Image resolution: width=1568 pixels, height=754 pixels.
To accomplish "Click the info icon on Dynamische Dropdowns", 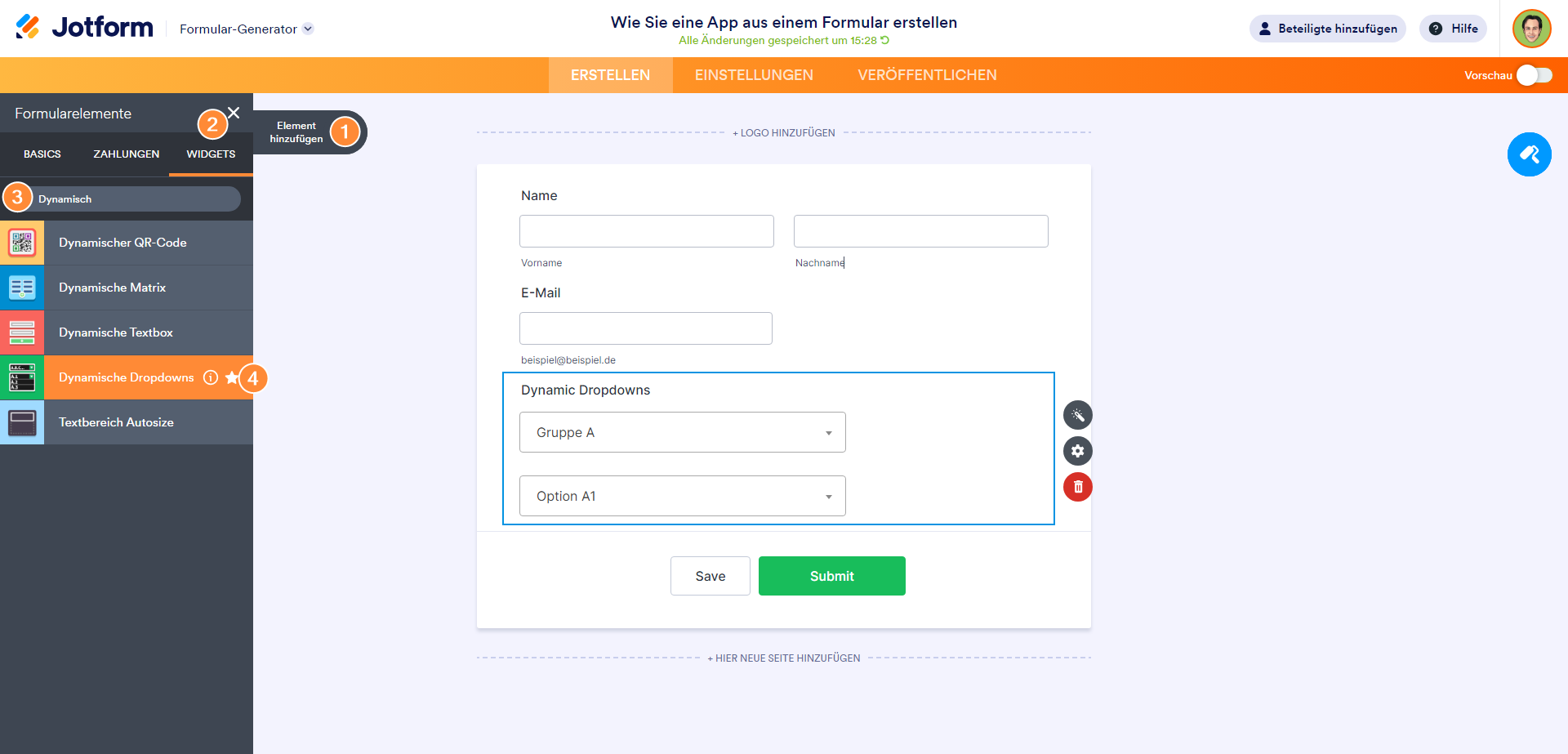I will pos(211,377).
